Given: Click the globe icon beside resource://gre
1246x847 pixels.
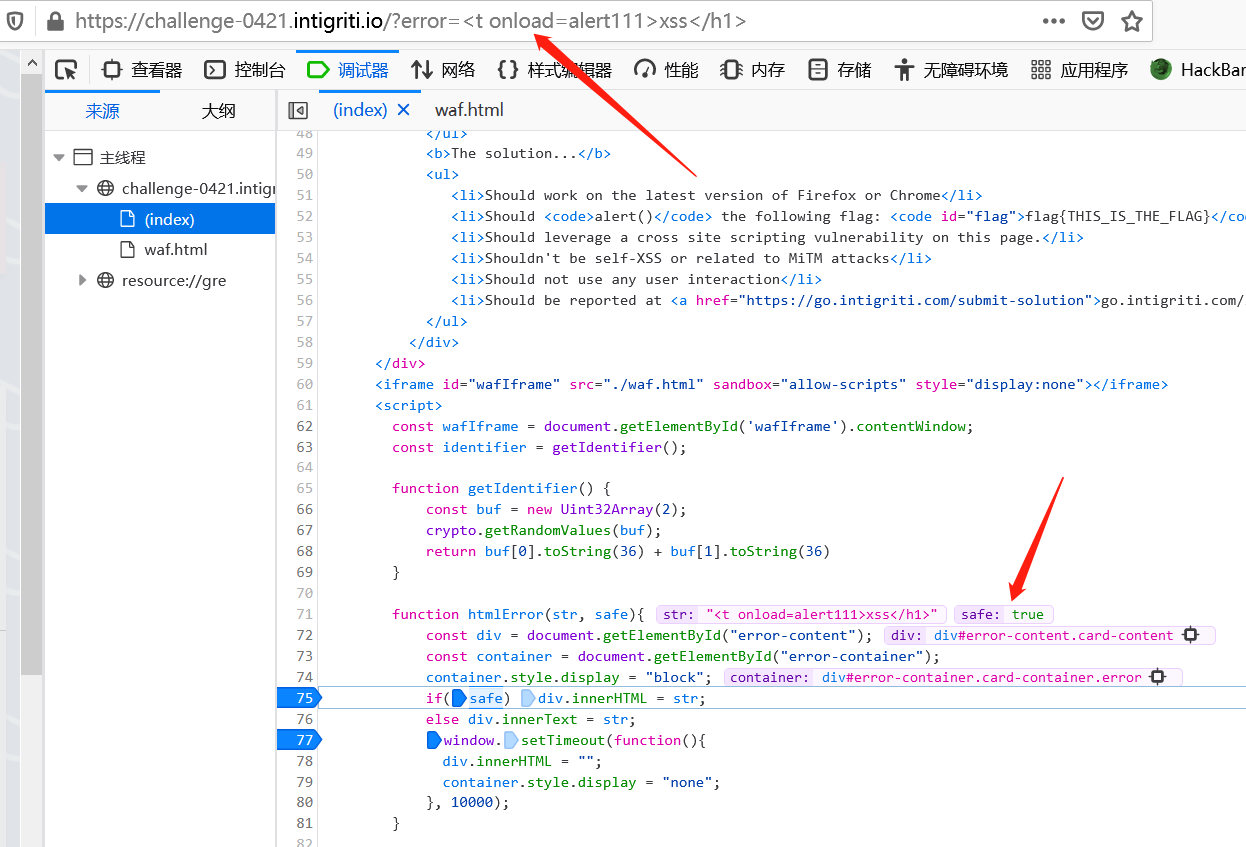Looking at the screenshot, I should point(105,281).
